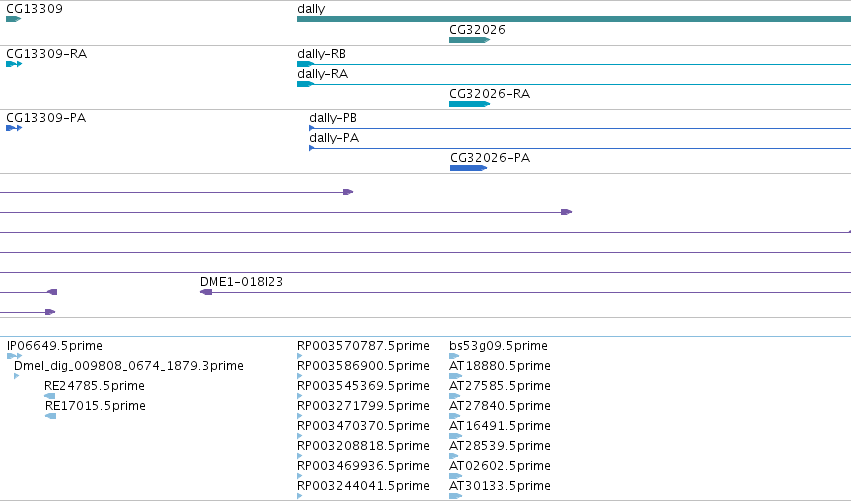The width and height of the screenshot is (851, 501).
Task: Select the bs53g09.5prime EST arrow
Action: point(454,356)
